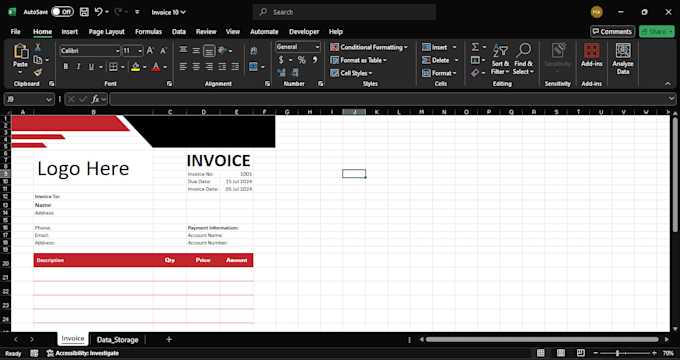Click the Cut scissors icon

coord(38,47)
